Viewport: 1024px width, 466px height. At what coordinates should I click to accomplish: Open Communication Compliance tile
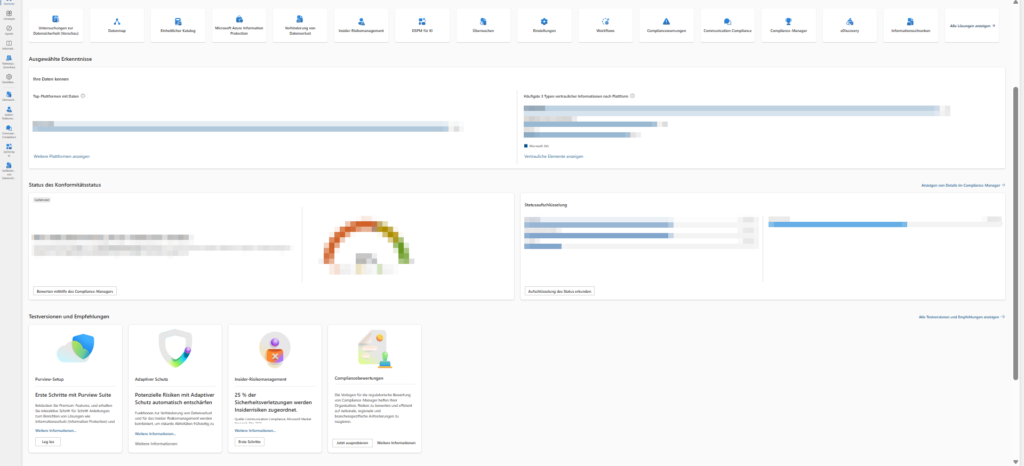(727, 25)
